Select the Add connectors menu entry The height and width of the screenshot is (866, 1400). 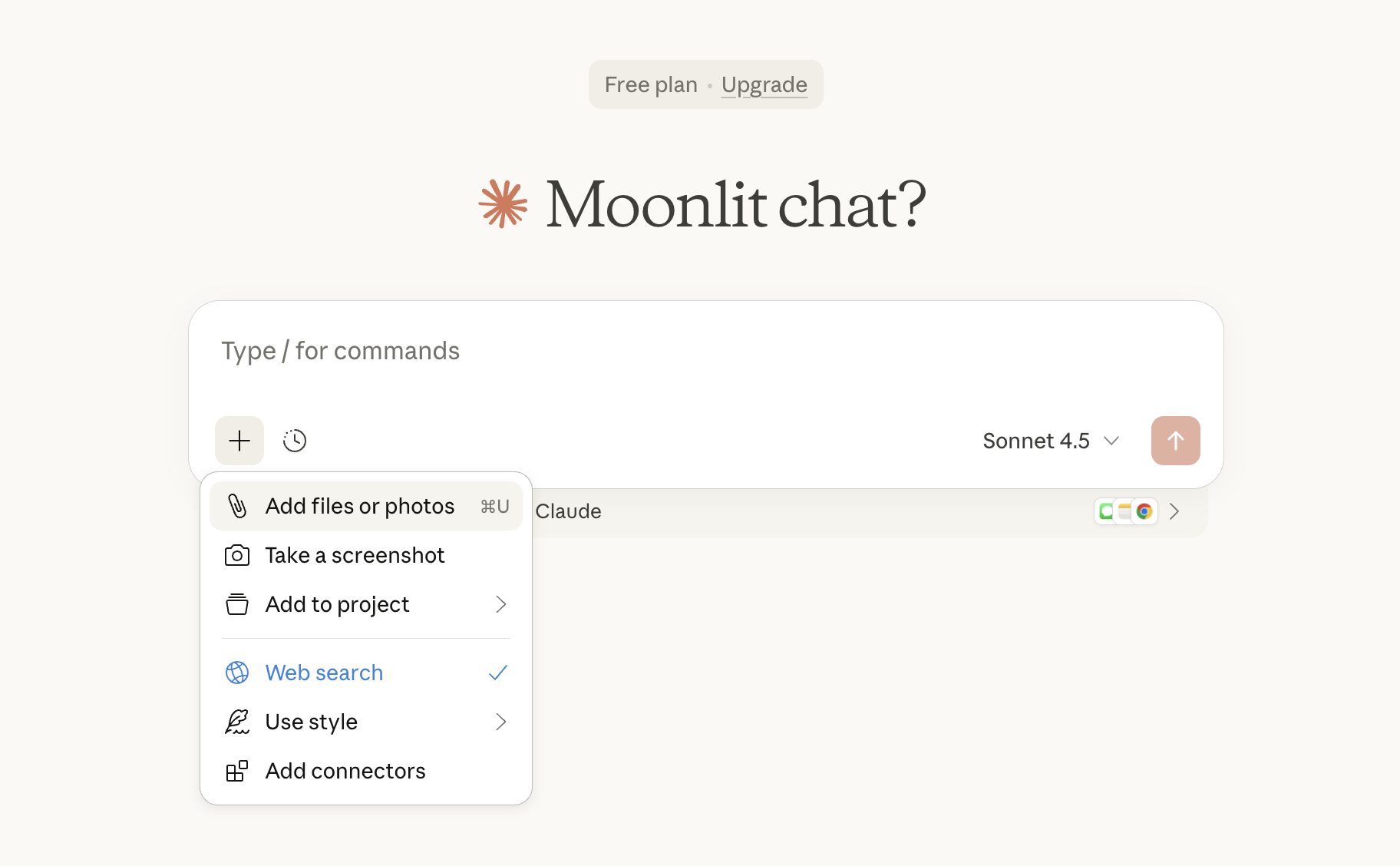tap(345, 771)
